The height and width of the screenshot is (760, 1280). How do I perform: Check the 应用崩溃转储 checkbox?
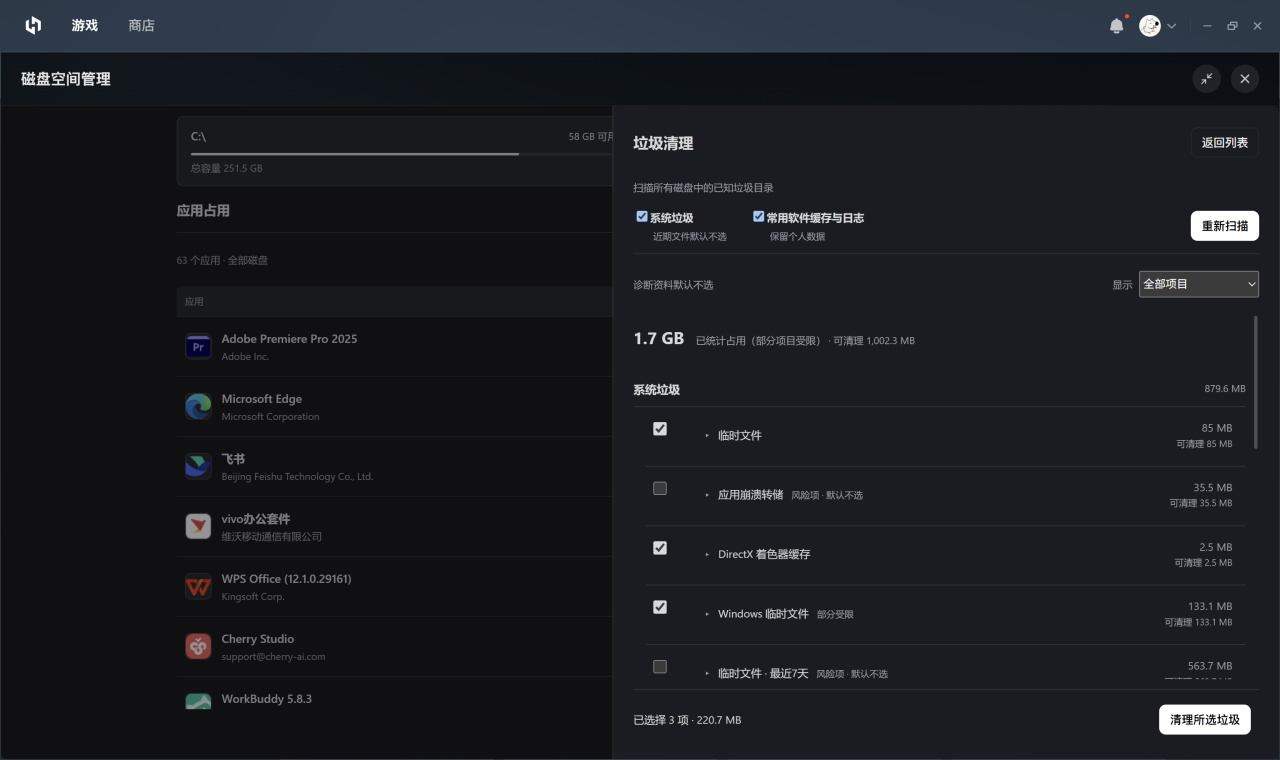(660, 489)
